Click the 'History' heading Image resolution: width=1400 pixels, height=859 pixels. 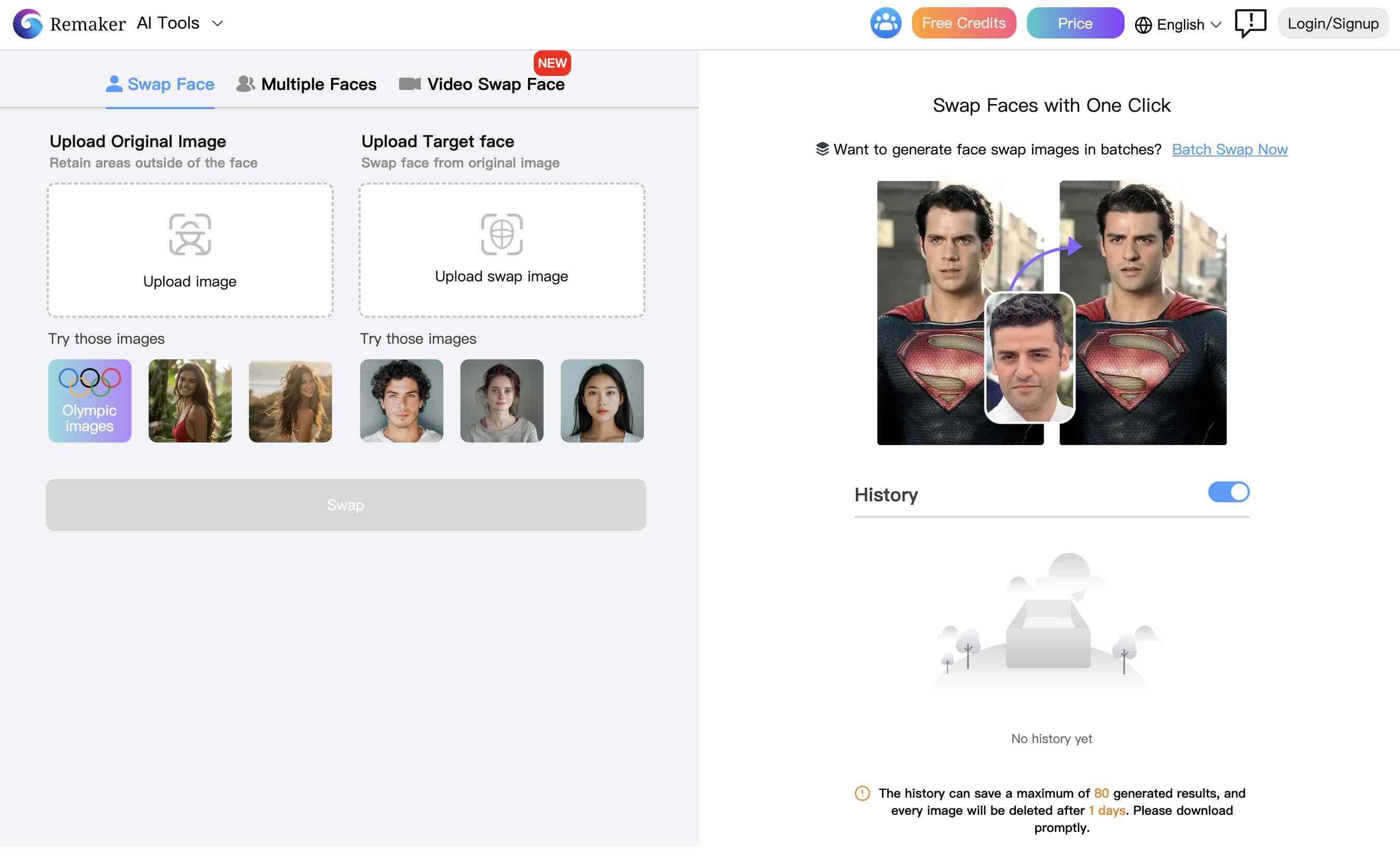886,494
